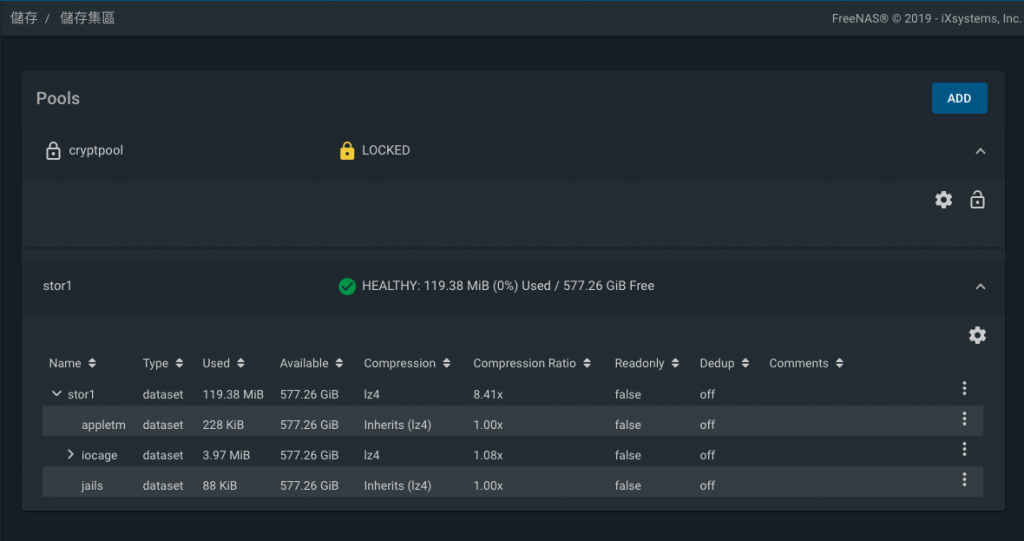Click the 1.08x ratio for iocage
Image resolution: width=1024 pixels, height=541 pixels.
pos(488,455)
